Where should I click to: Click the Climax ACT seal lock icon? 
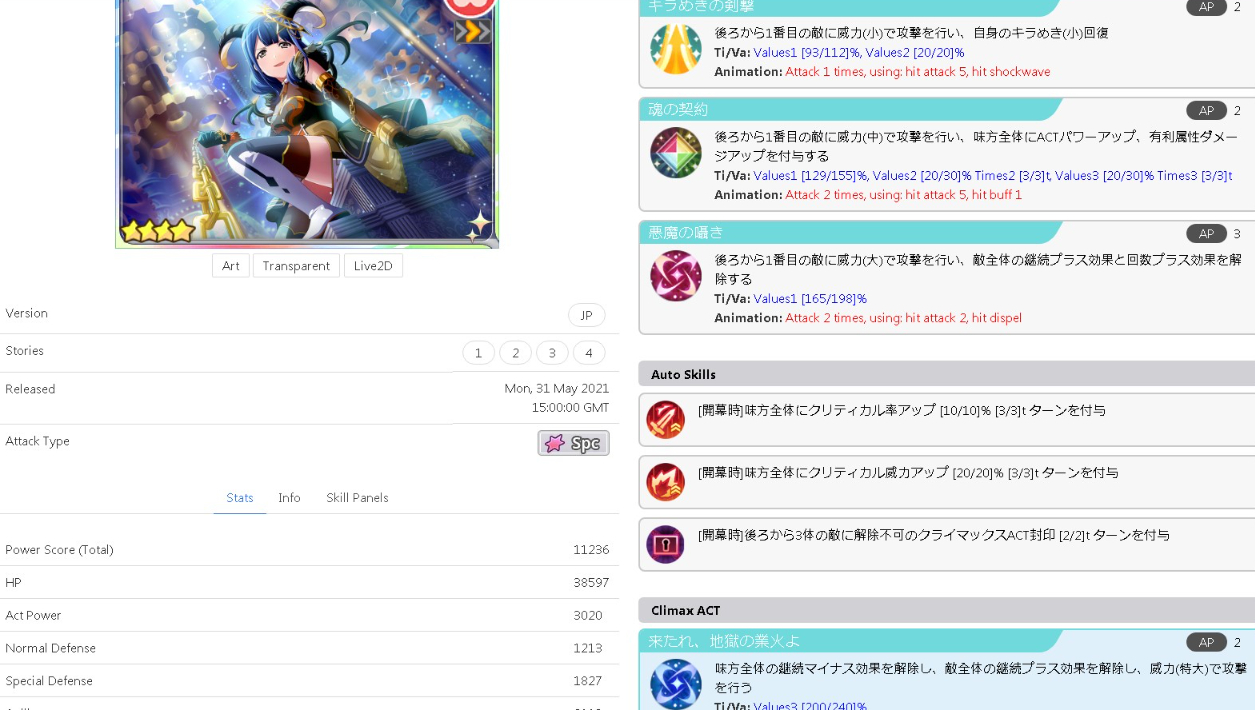[666, 544]
